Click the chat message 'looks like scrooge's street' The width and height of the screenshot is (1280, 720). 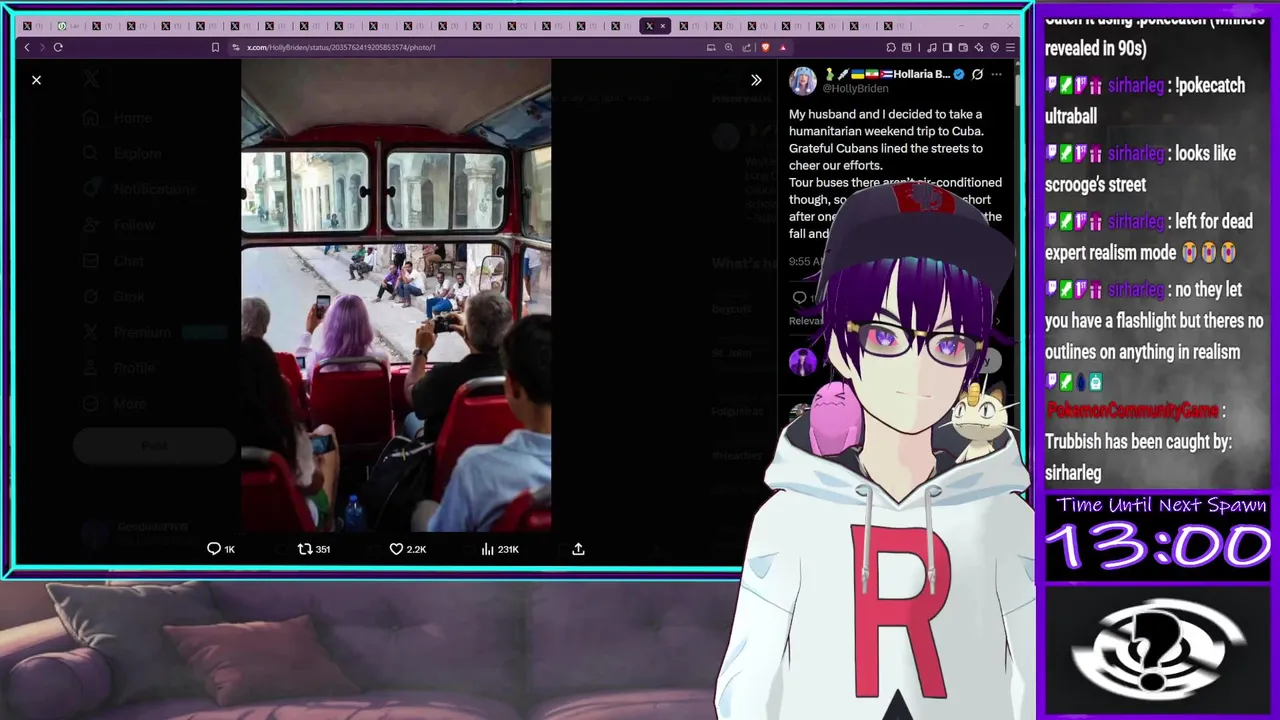tap(1140, 169)
